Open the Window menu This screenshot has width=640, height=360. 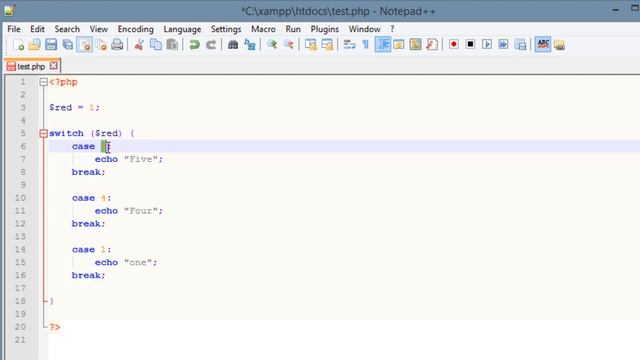pos(364,29)
